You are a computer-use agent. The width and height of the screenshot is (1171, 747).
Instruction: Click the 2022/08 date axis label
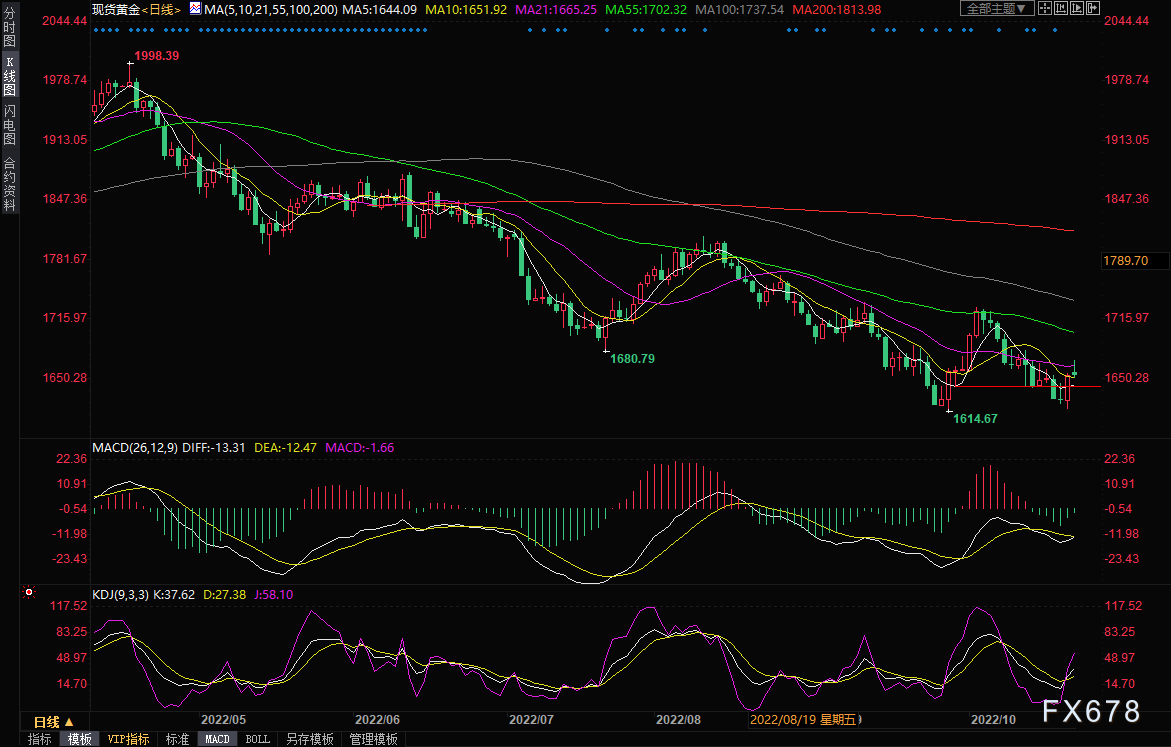coord(678,719)
